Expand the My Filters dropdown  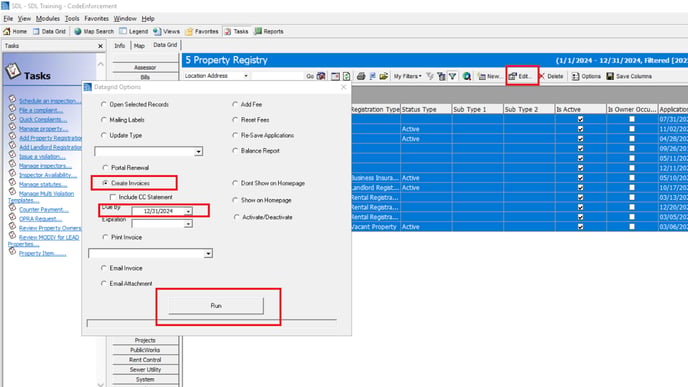407,76
